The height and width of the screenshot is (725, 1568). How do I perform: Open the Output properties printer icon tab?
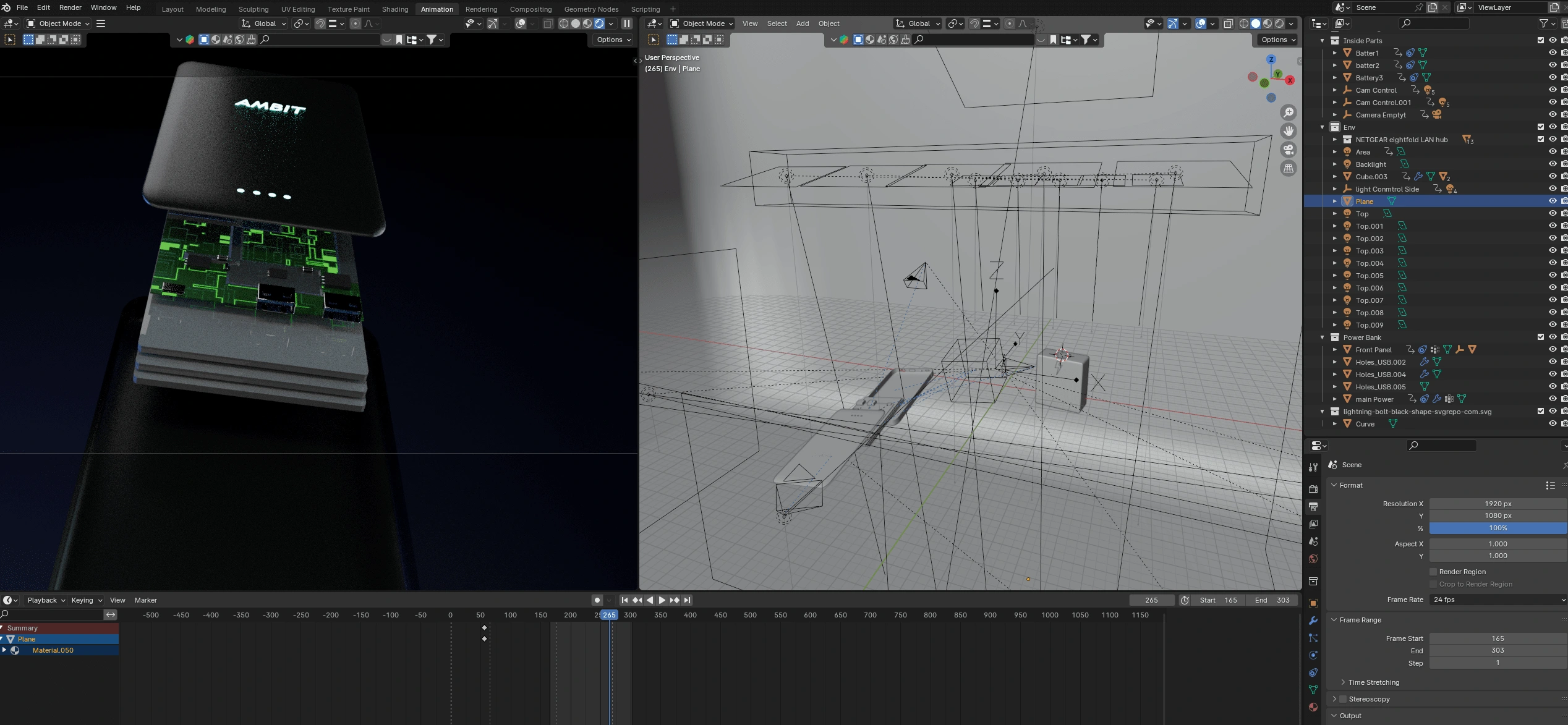pyautogui.click(x=1313, y=506)
